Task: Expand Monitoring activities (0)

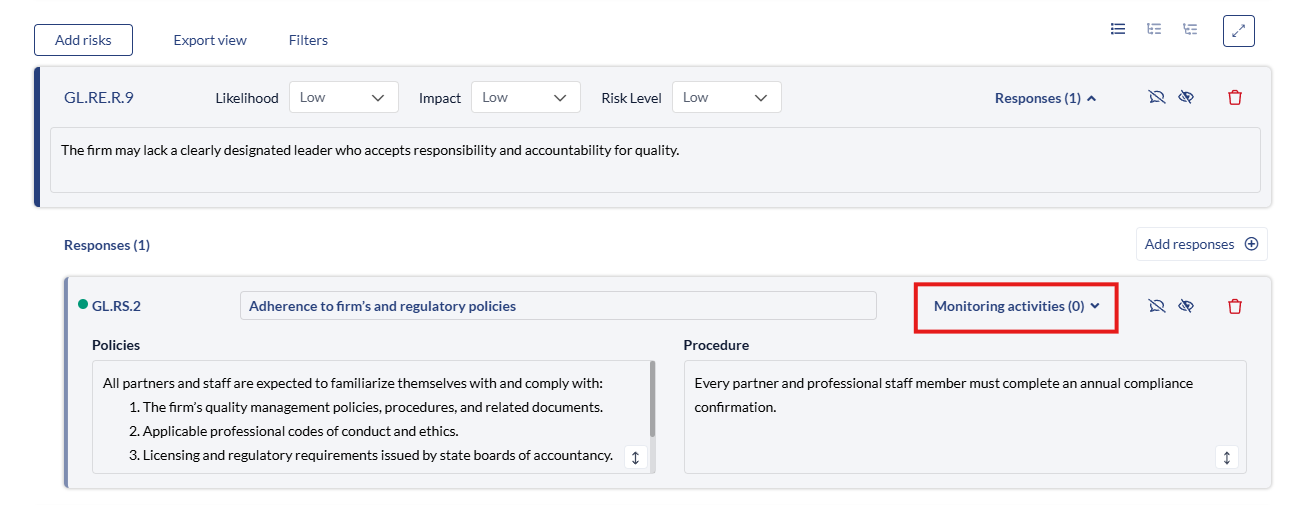Action: 1016,306
